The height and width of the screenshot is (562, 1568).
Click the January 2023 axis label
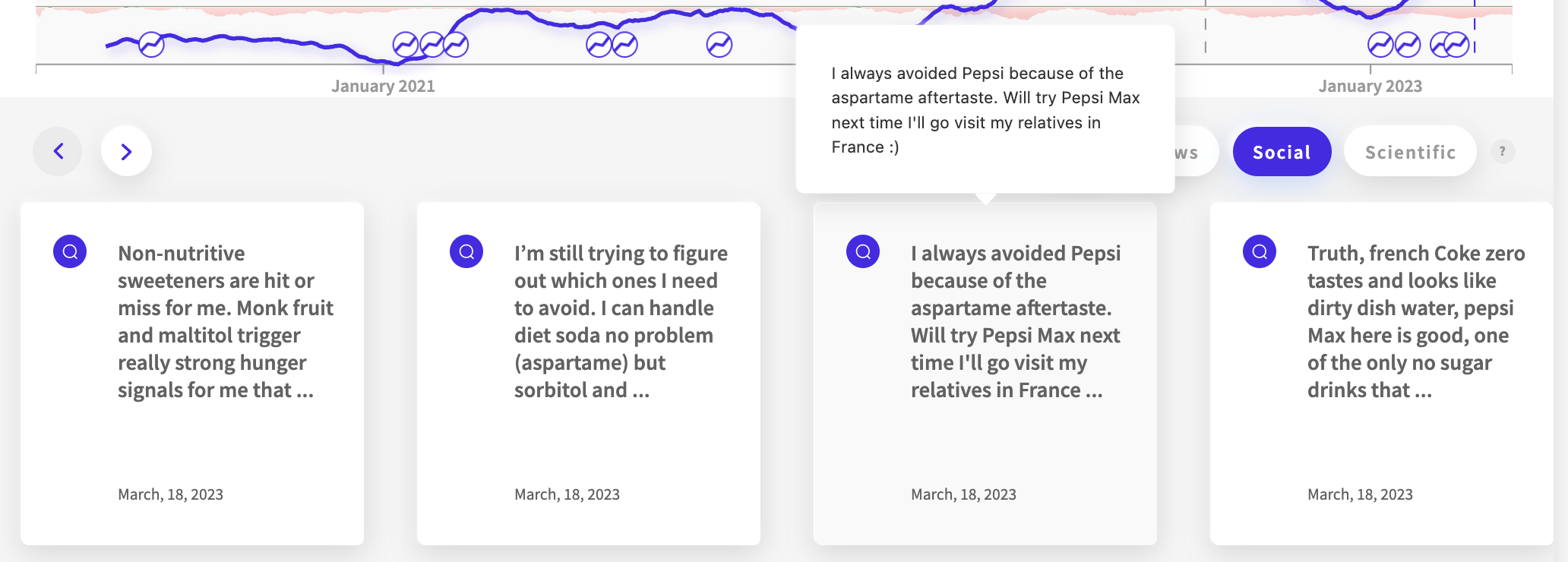1370,86
